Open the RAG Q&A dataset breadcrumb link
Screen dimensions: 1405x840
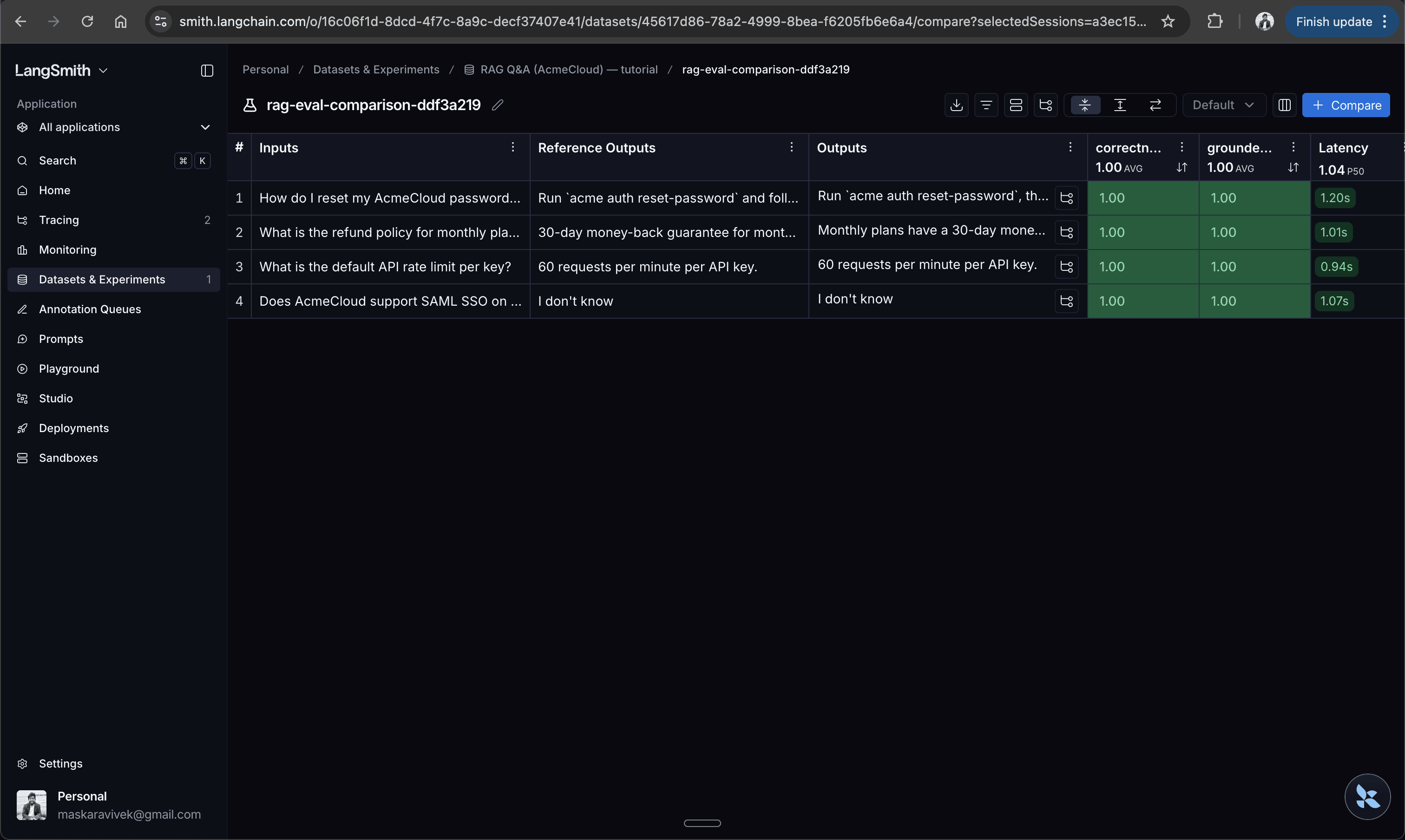pyautogui.click(x=568, y=70)
